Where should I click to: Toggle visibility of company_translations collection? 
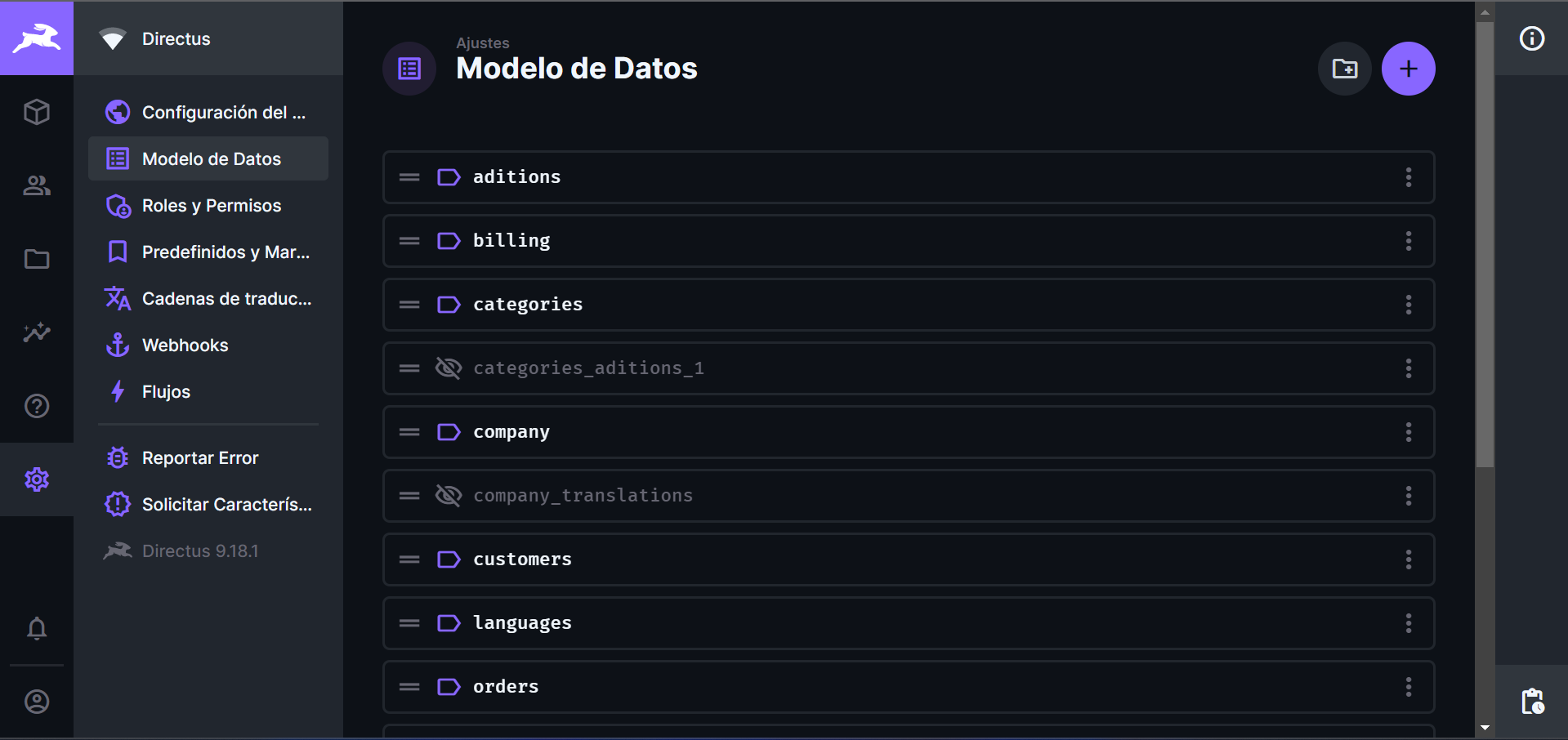point(449,496)
